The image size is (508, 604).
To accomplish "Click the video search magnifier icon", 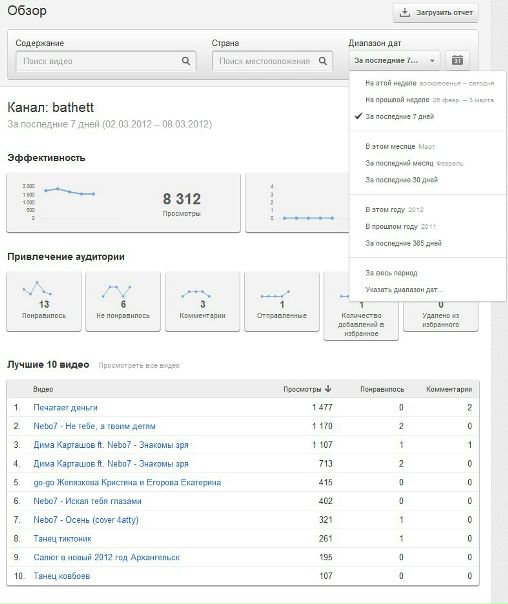I will click(x=186, y=61).
